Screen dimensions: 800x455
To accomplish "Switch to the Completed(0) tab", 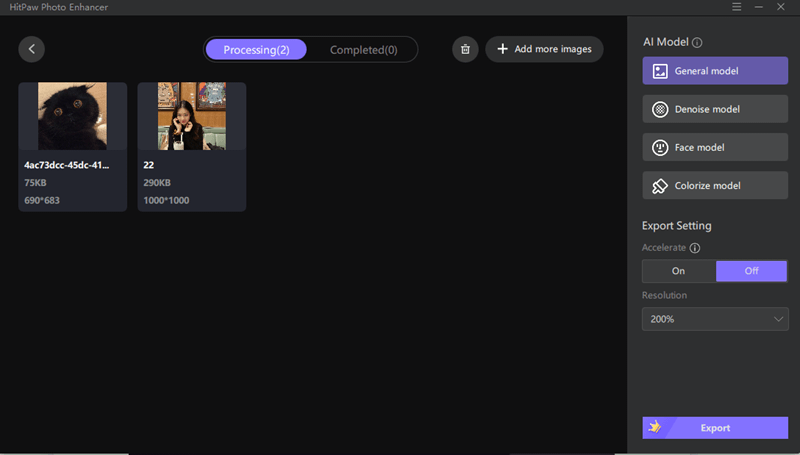I will (363, 49).
